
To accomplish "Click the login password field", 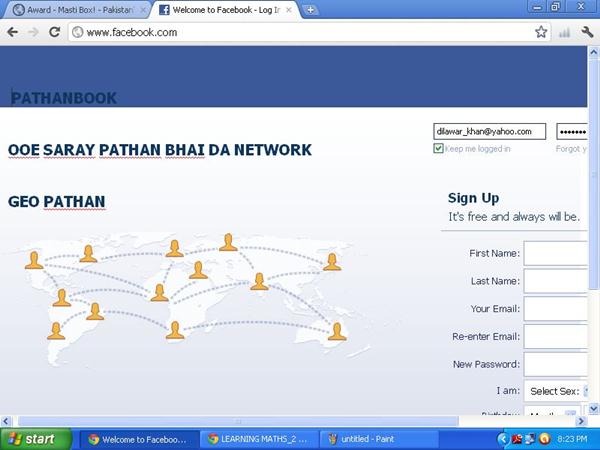I will [x=572, y=131].
